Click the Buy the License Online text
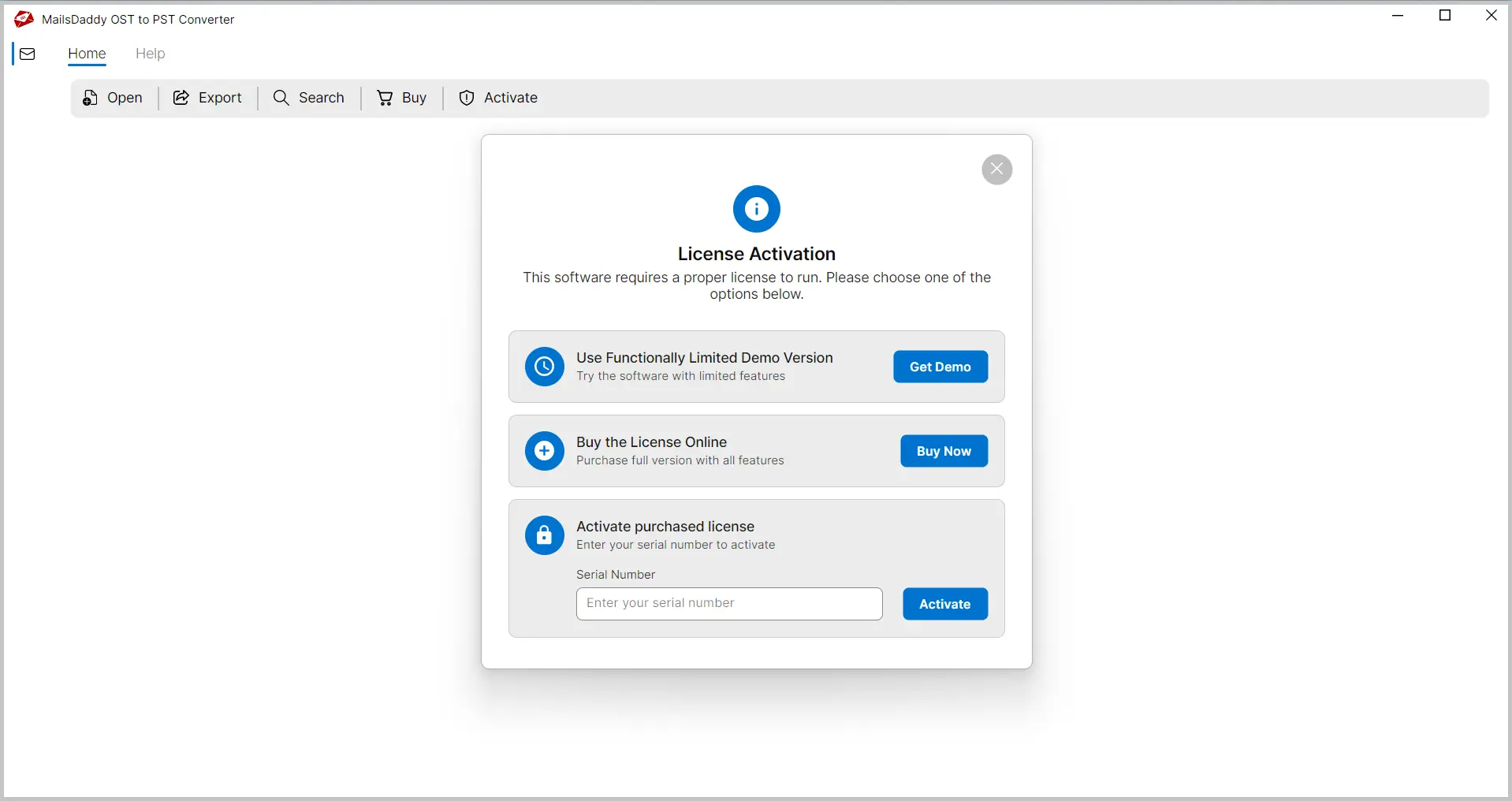Viewport: 1512px width, 801px height. [x=652, y=442]
